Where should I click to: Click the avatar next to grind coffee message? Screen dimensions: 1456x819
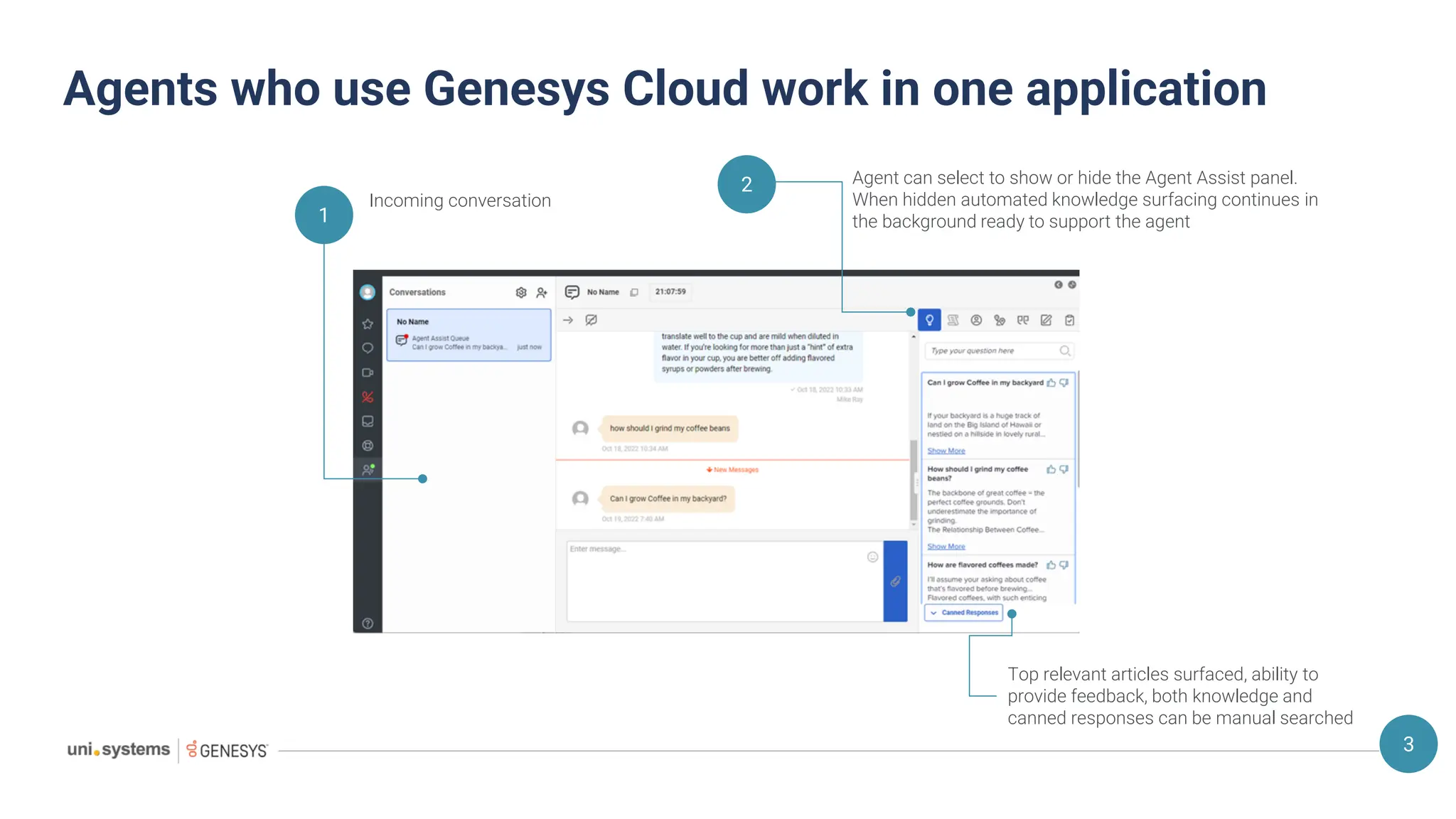580,428
